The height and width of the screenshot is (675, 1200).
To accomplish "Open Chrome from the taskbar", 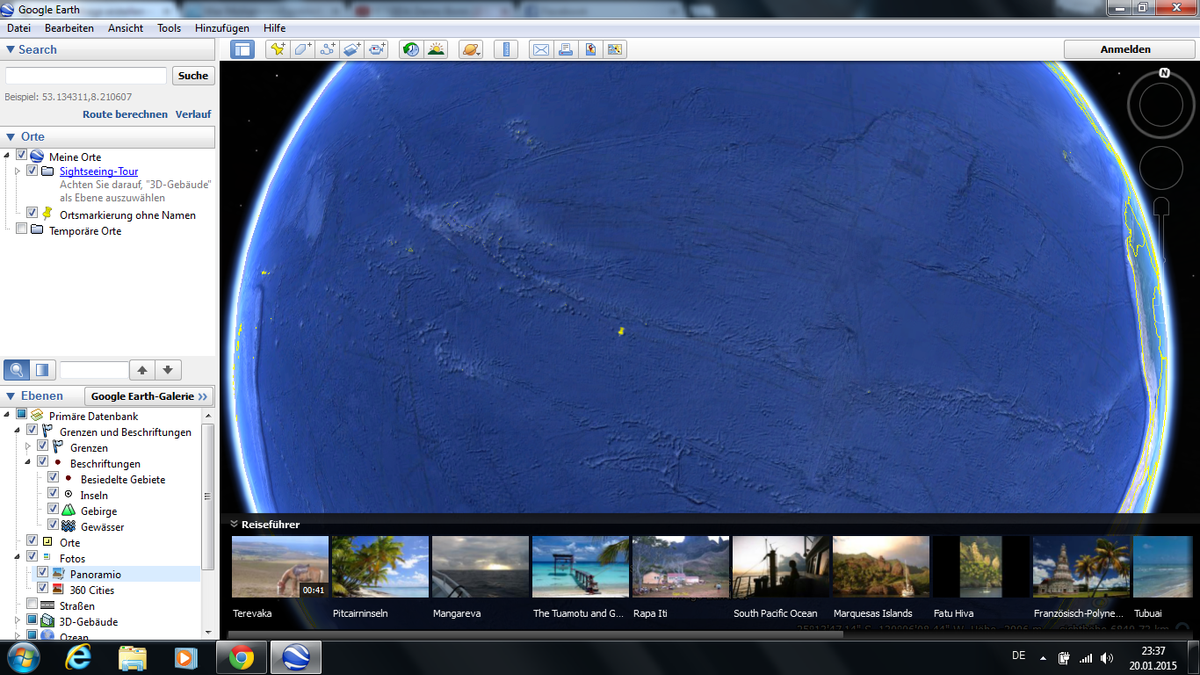I will [240, 657].
